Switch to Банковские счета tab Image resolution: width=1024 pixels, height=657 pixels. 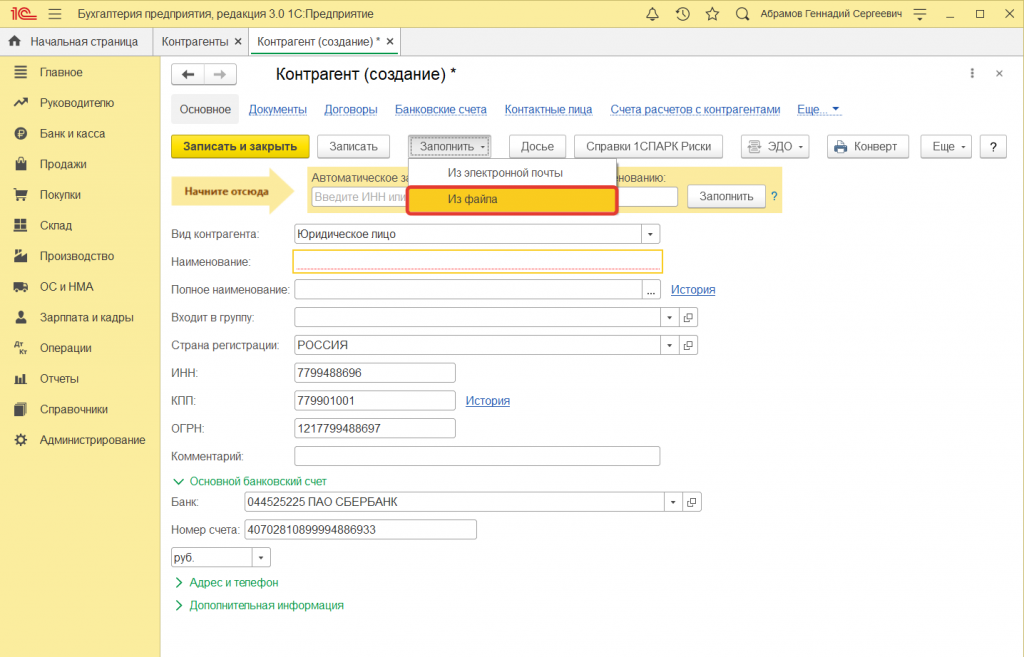[440, 110]
